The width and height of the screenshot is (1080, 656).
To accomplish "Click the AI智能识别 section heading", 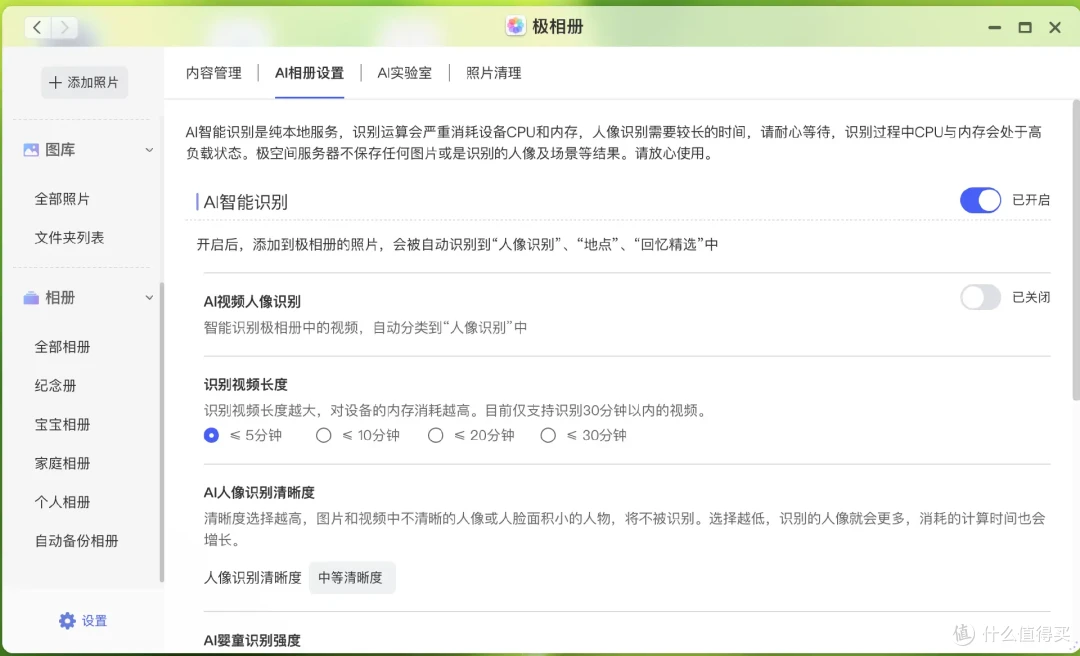I will (245, 202).
